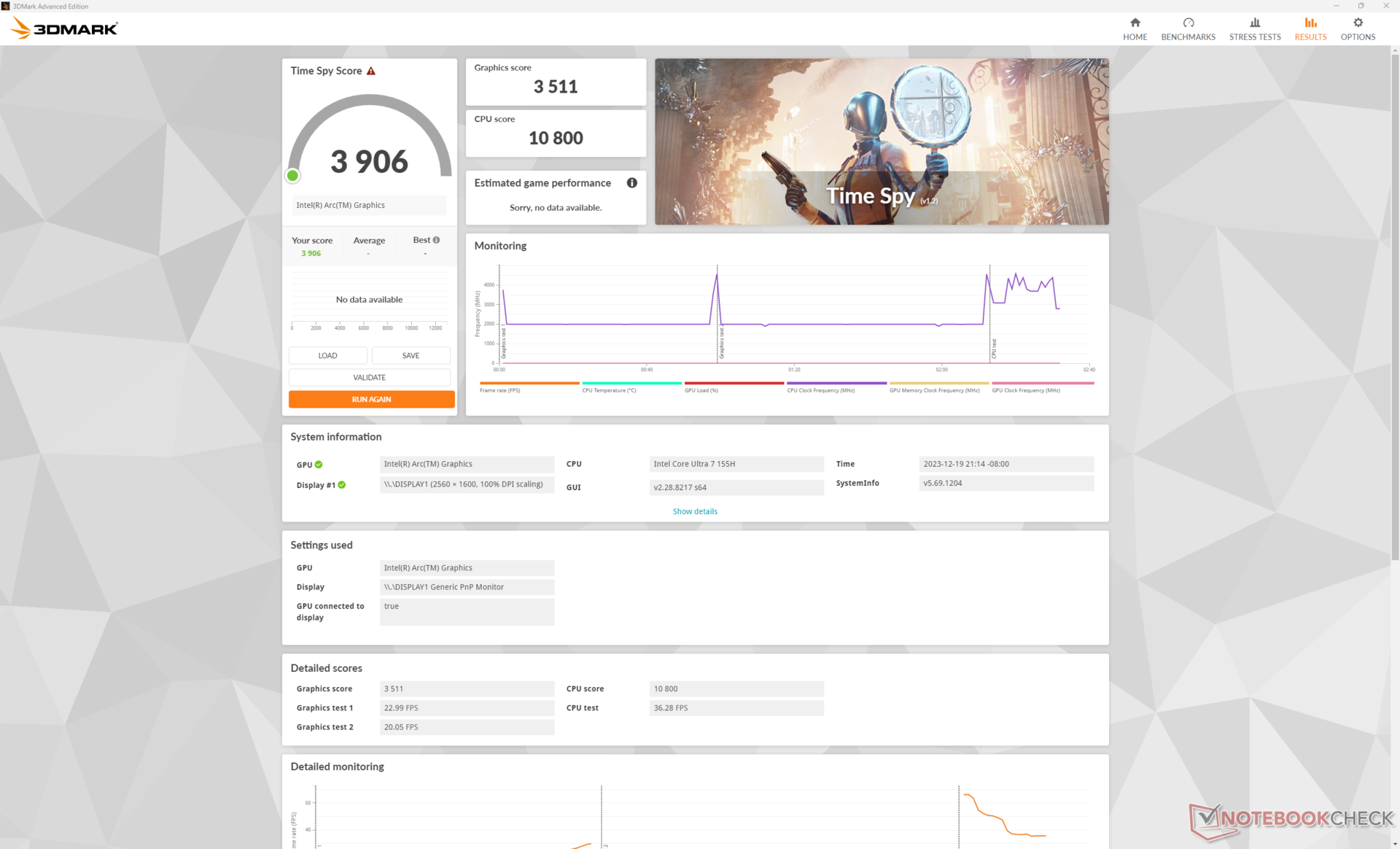Screen dimensions: 1400x849
Task: Click the info icon beside Best
Action: [436, 240]
